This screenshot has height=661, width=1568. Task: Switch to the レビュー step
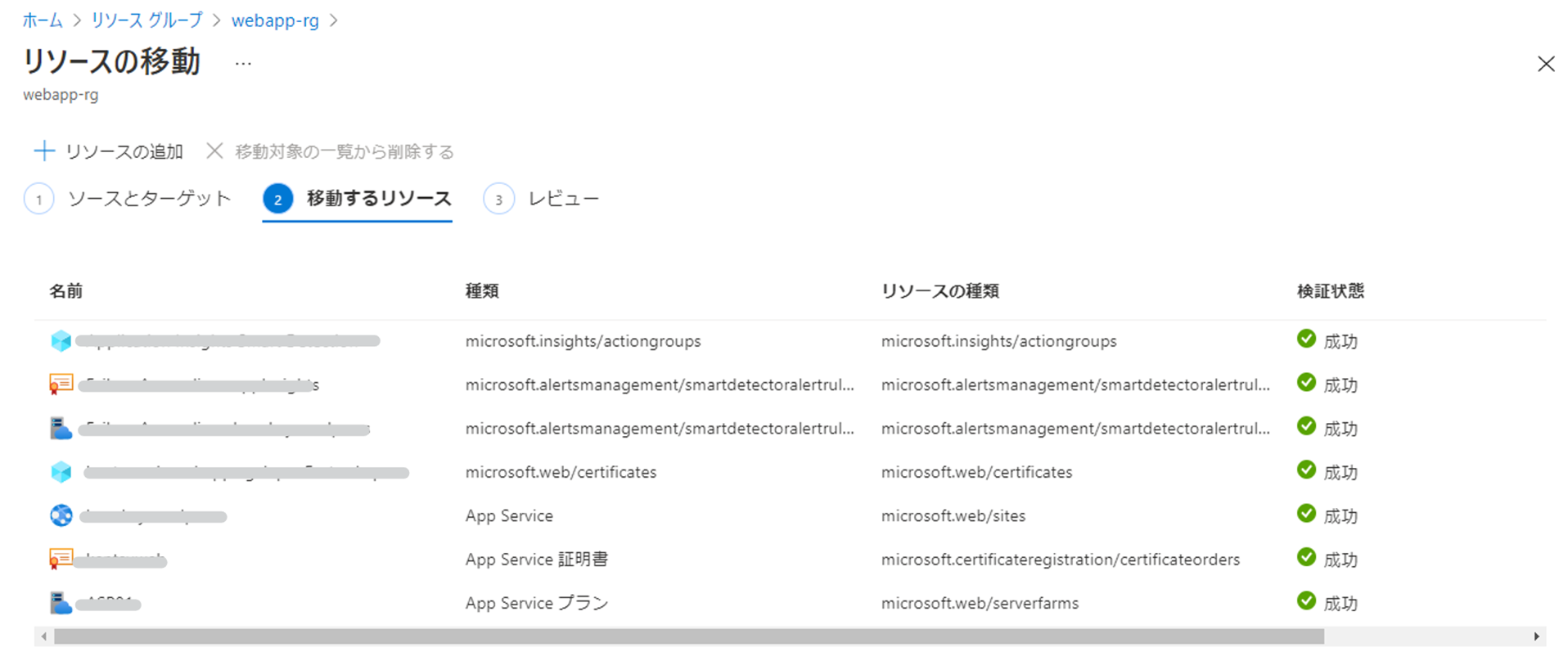[542, 199]
